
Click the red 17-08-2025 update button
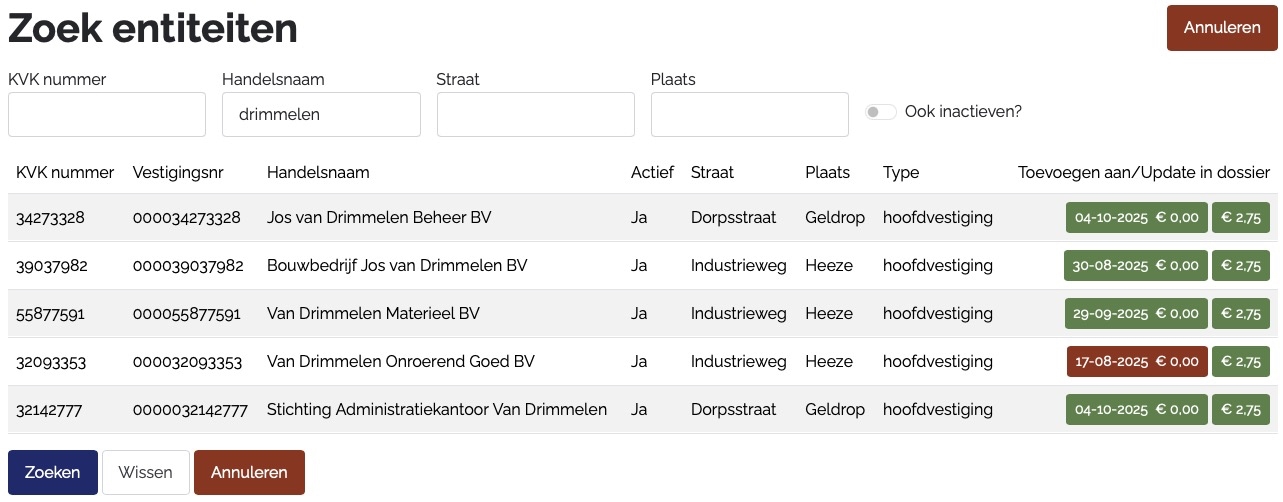1136,362
